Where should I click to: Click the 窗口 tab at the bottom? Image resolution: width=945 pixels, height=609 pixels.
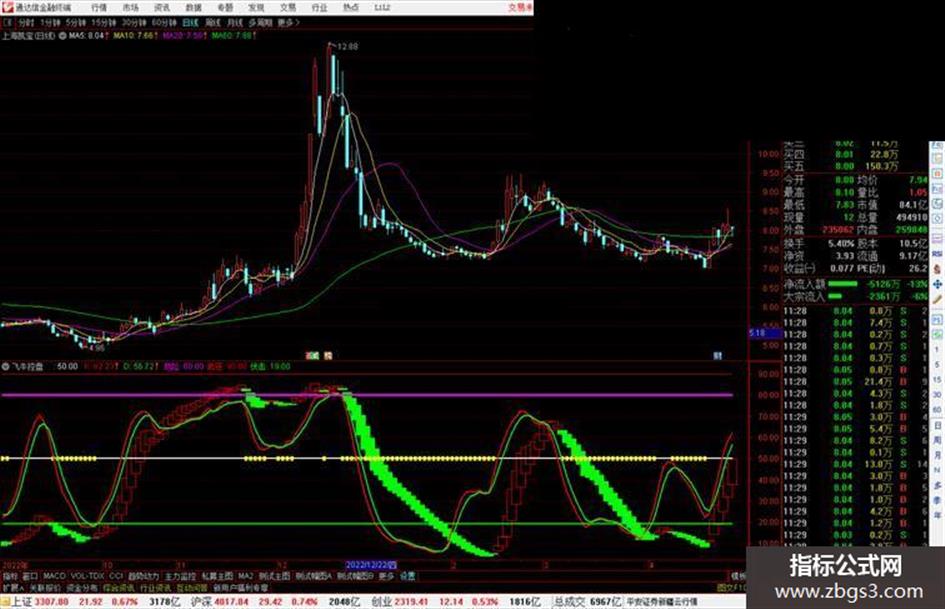(30, 576)
